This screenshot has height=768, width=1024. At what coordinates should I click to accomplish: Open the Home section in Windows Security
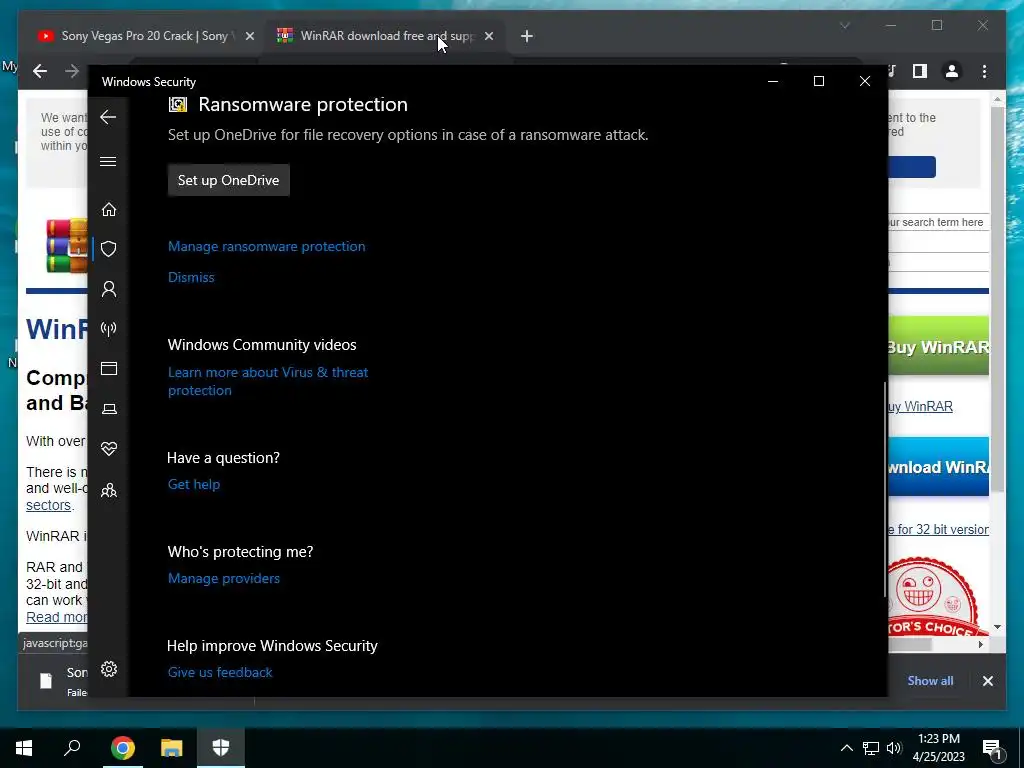(x=108, y=210)
